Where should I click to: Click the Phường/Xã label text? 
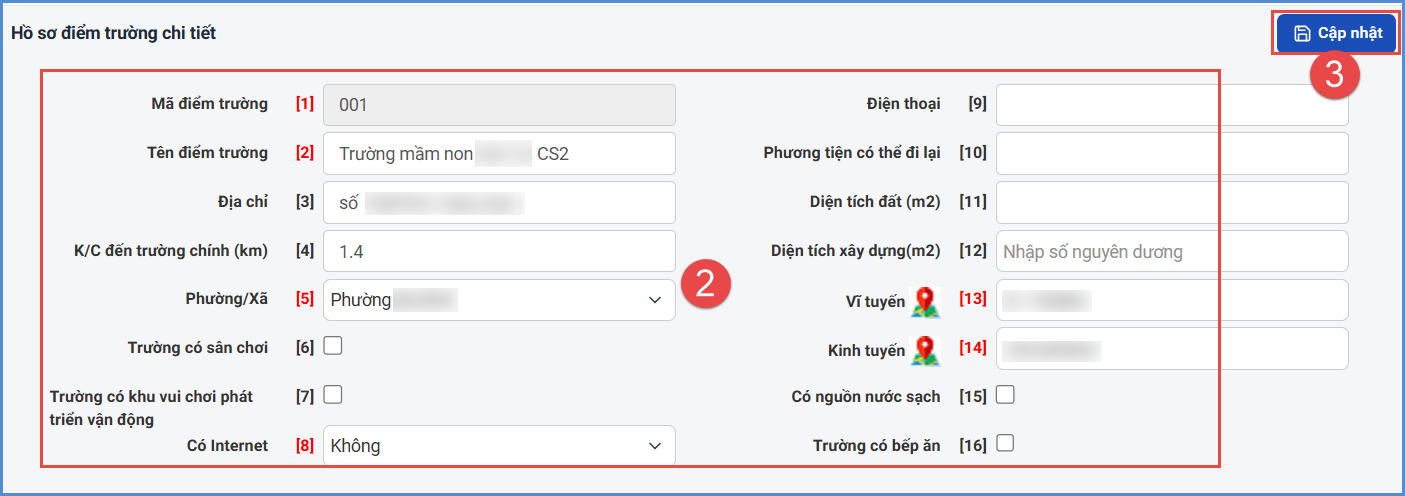(x=229, y=299)
